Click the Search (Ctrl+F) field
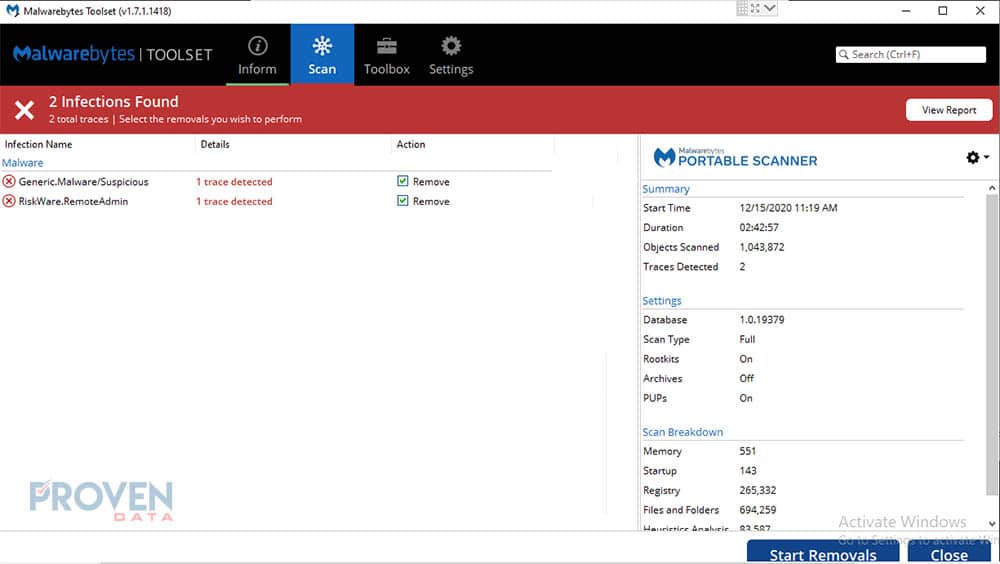1000x564 pixels. tap(911, 55)
